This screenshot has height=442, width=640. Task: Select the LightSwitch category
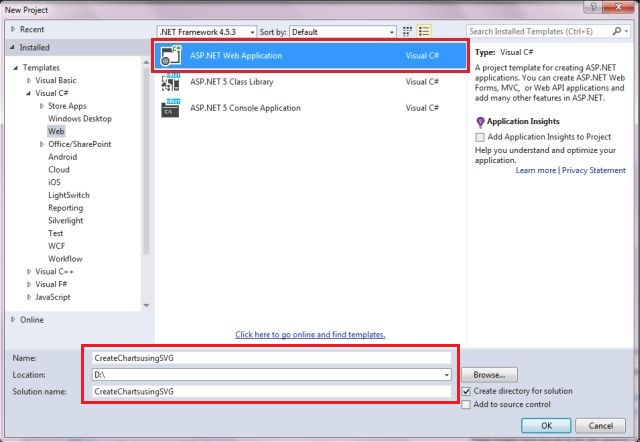(x=69, y=195)
